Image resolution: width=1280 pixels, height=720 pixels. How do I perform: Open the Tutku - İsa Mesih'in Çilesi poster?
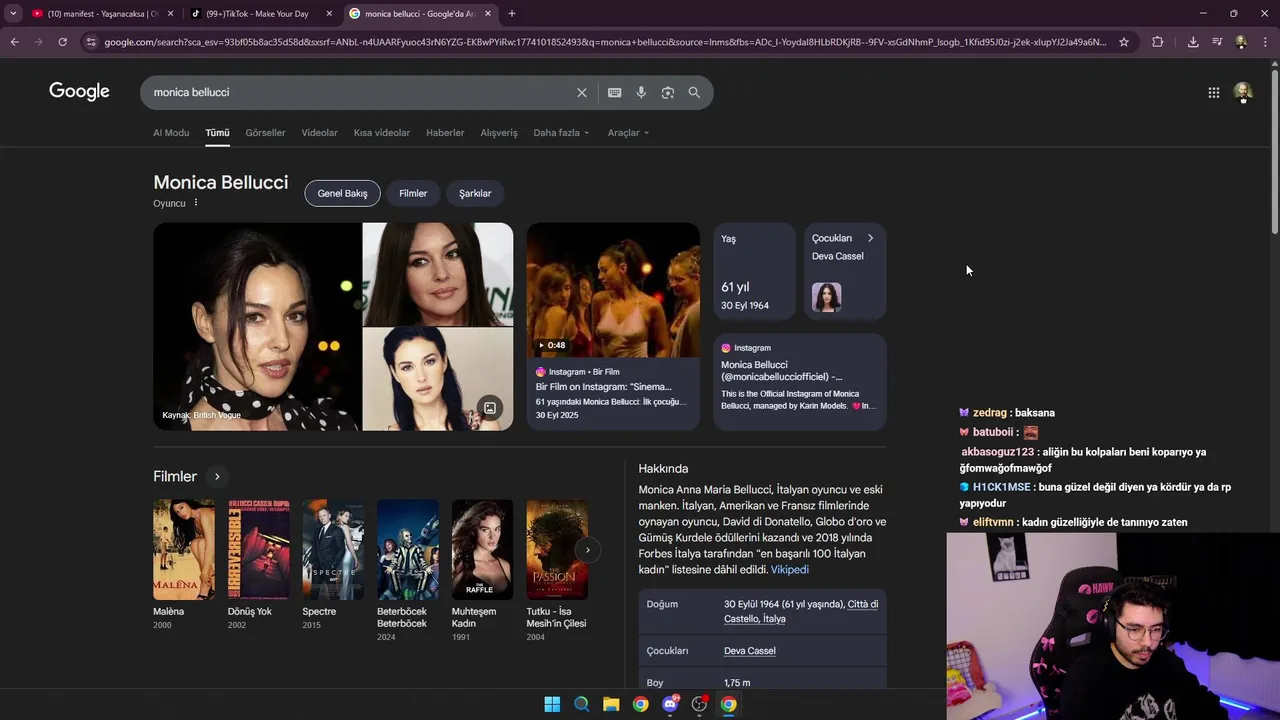[x=557, y=549]
